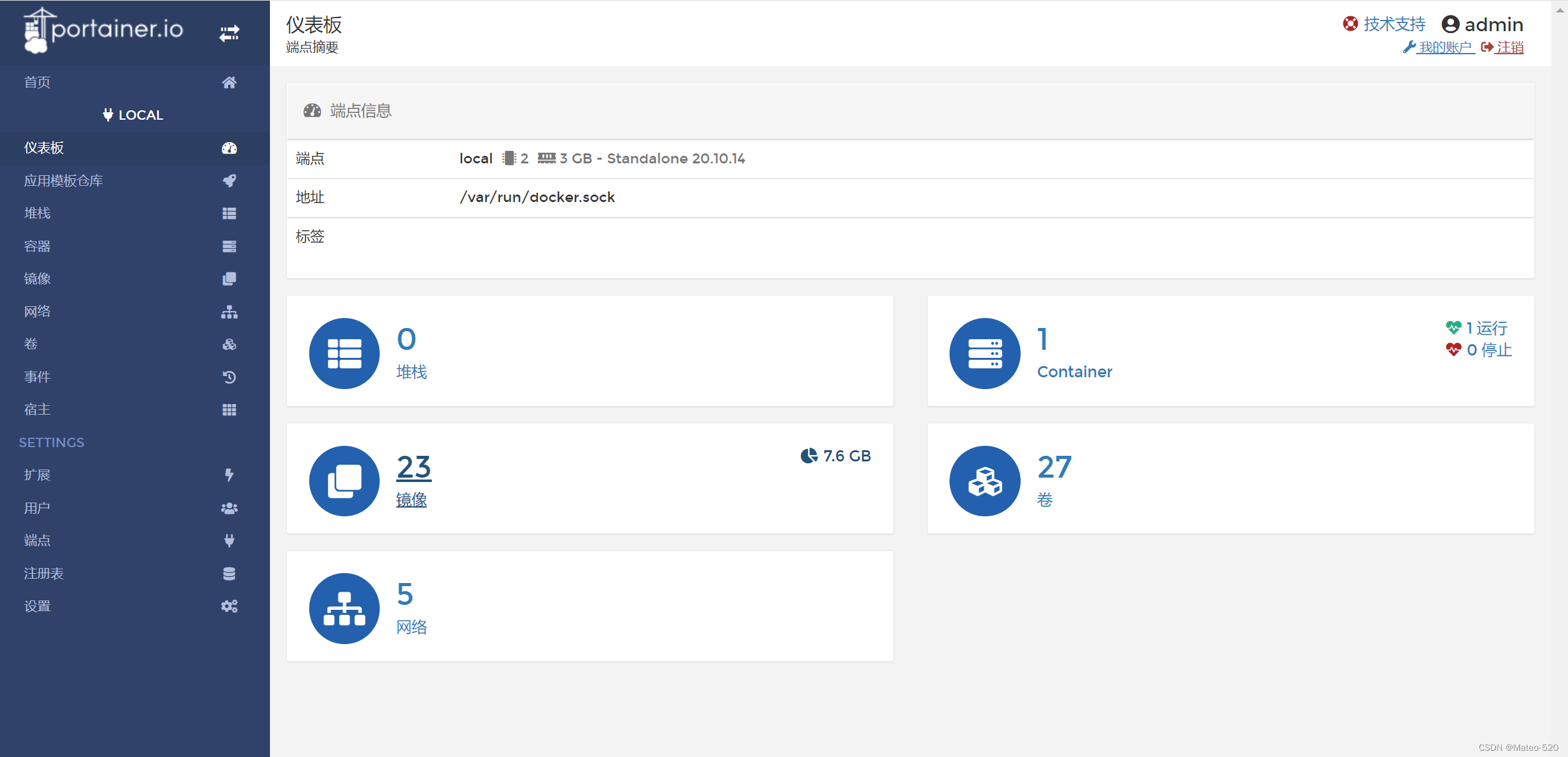Click the events history icon in sidebar
The image size is (1568, 757).
coord(229,377)
